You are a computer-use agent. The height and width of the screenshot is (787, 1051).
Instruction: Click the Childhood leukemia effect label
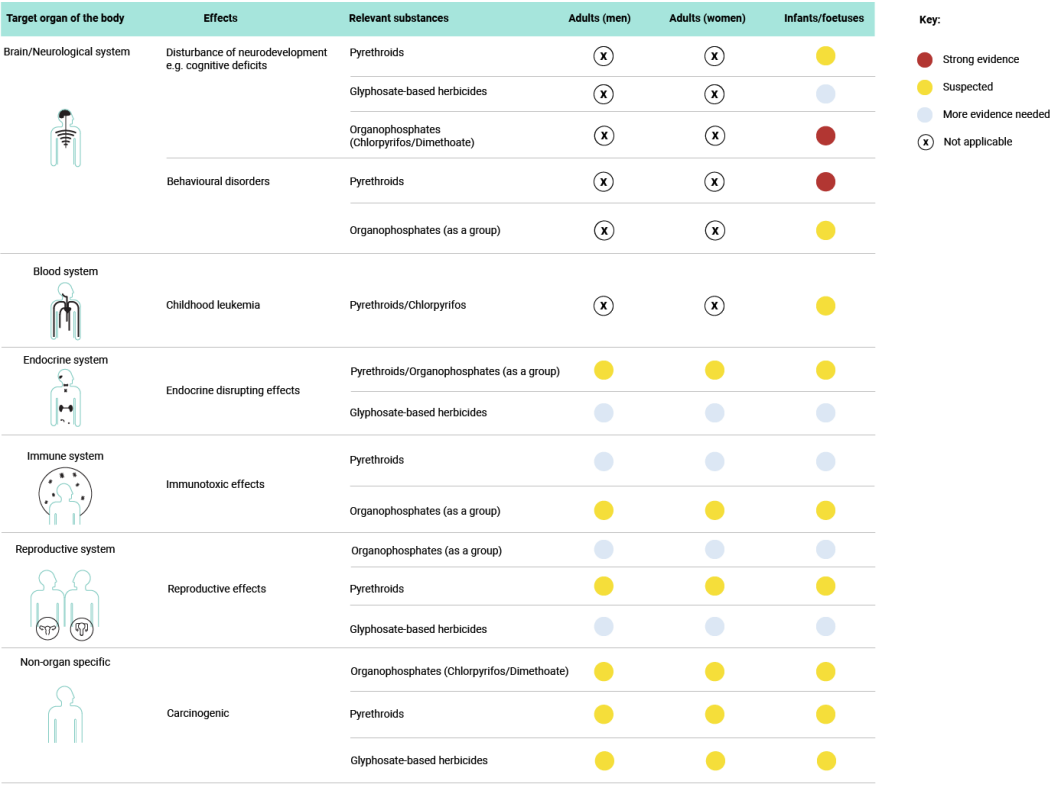coord(213,305)
